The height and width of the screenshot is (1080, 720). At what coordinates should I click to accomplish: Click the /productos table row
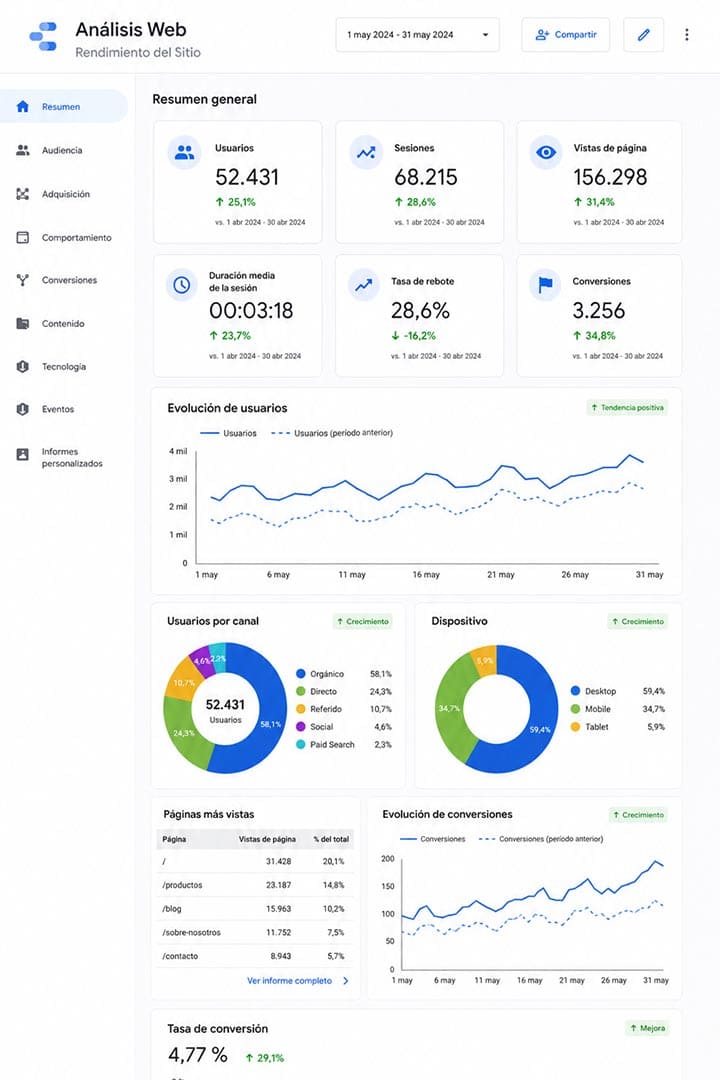coord(254,885)
